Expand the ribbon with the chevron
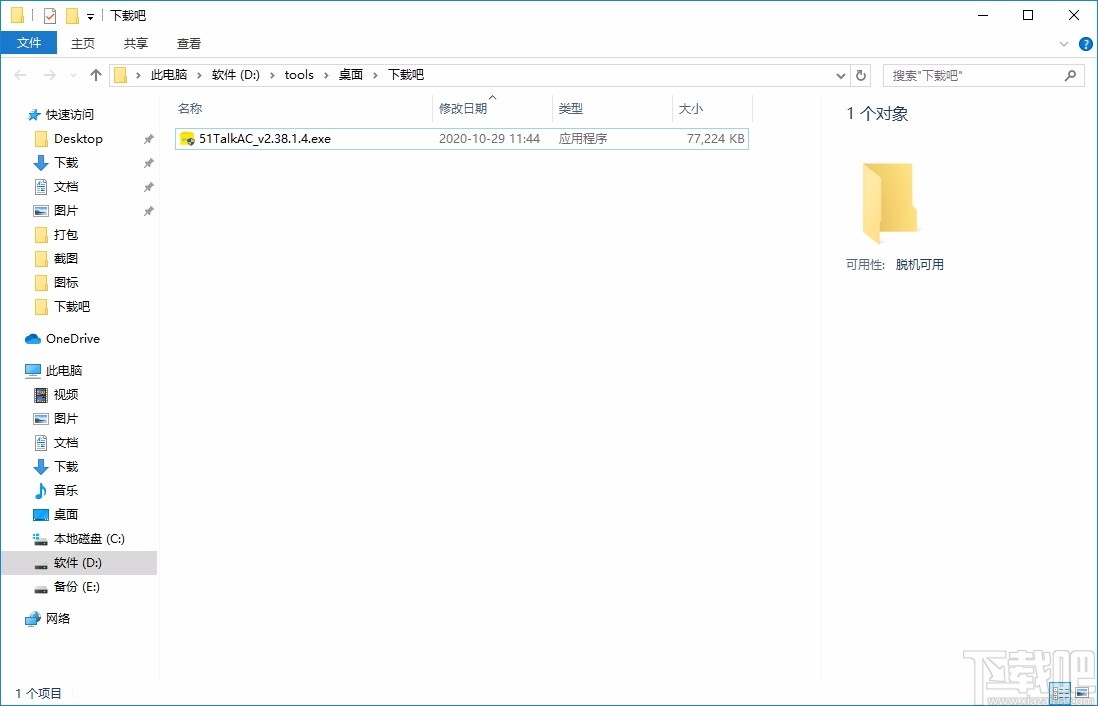This screenshot has width=1098, height=706. point(1064,44)
